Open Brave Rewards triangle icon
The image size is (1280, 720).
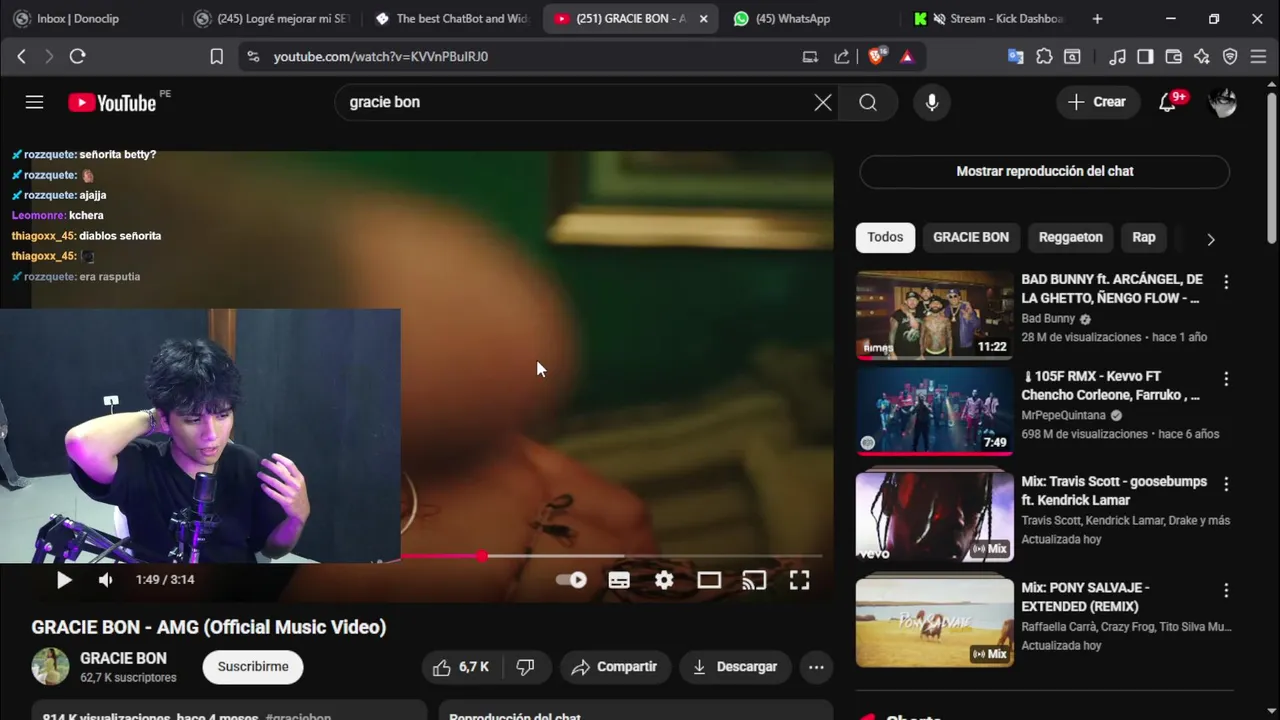click(x=907, y=57)
